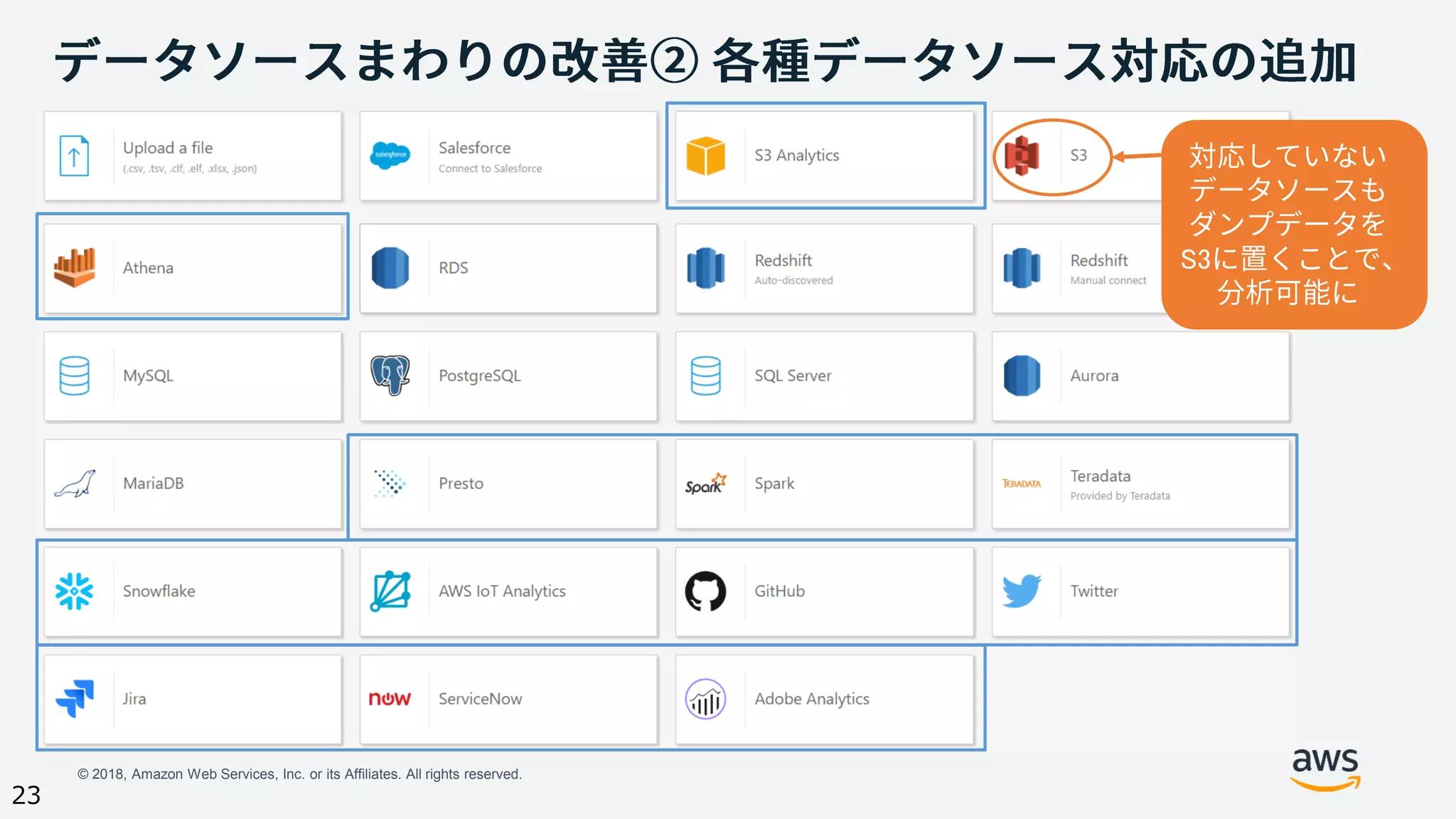
Task: Select the S3 Analytics cube icon
Action: pyautogui.click(x=705, y=156)
